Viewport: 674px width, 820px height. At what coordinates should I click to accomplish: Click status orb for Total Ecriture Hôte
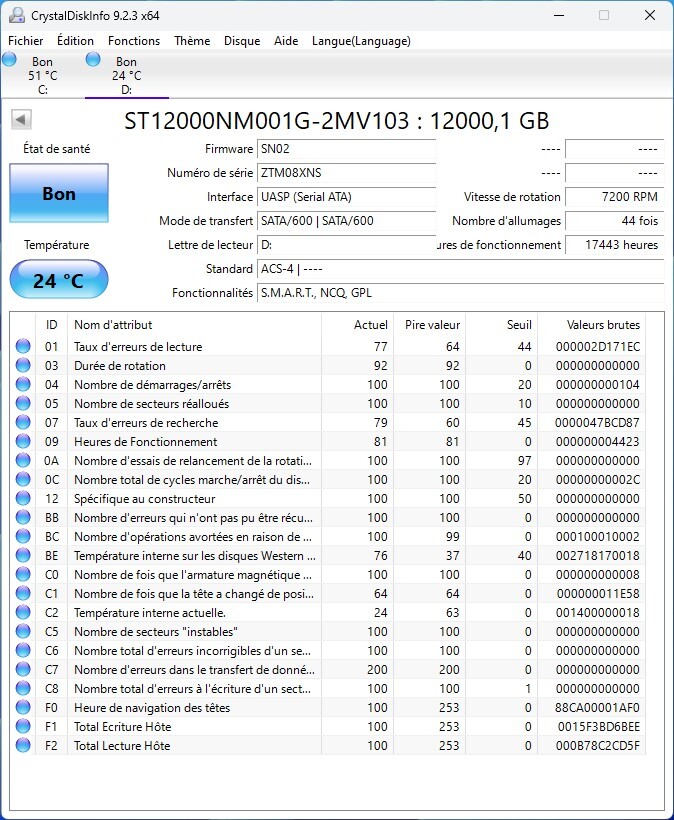[23, 726]
